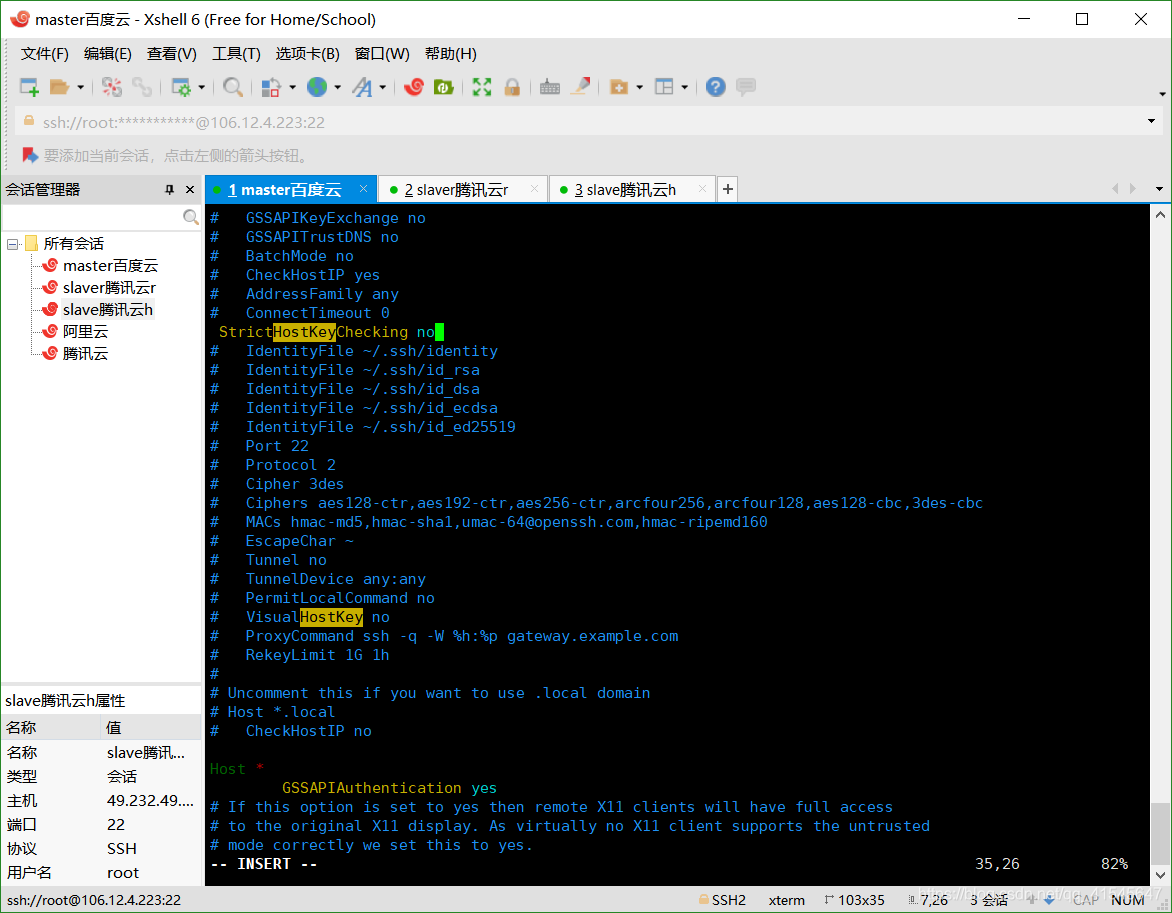This screenshot has width=1172, height=913.
Task: Select the 所有会话 folder
Action: (x=73, y=244)
